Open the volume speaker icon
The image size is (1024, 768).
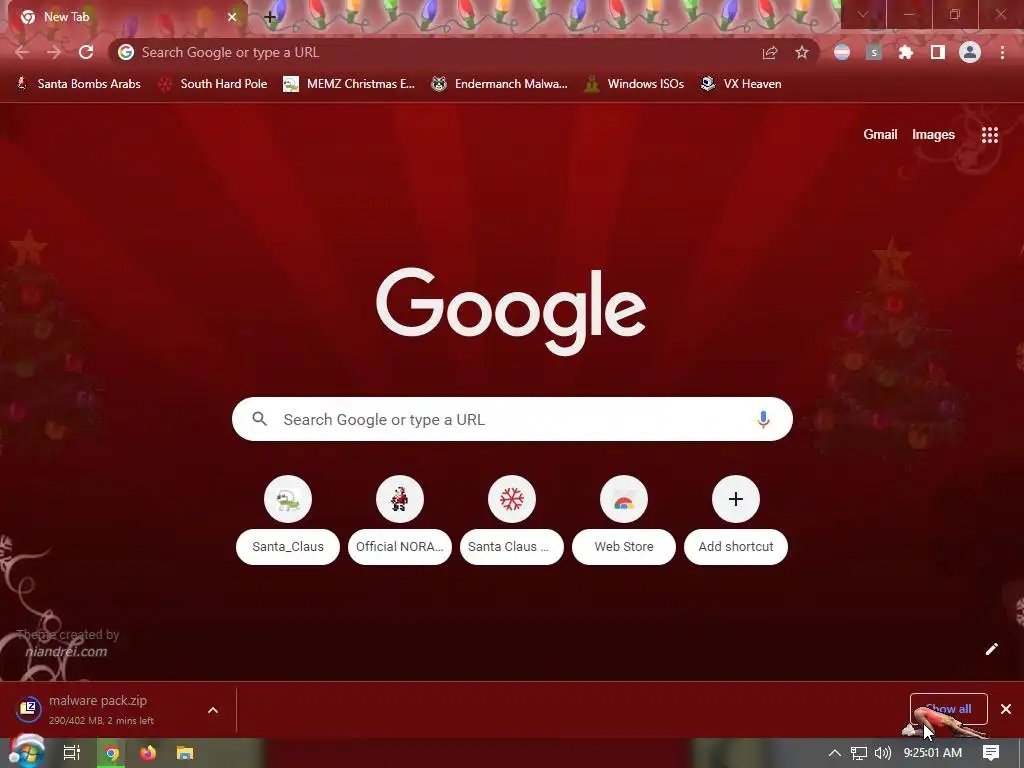[882, 753]
